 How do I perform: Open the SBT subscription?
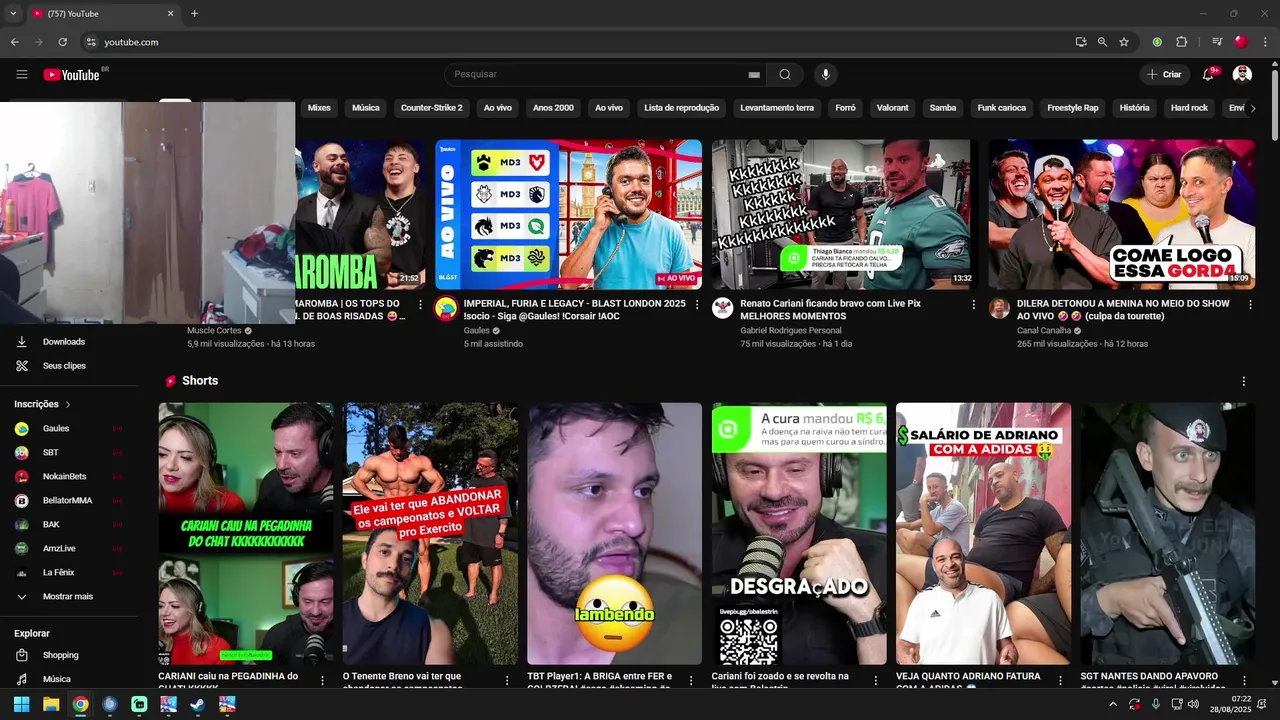tap(70, 453)
